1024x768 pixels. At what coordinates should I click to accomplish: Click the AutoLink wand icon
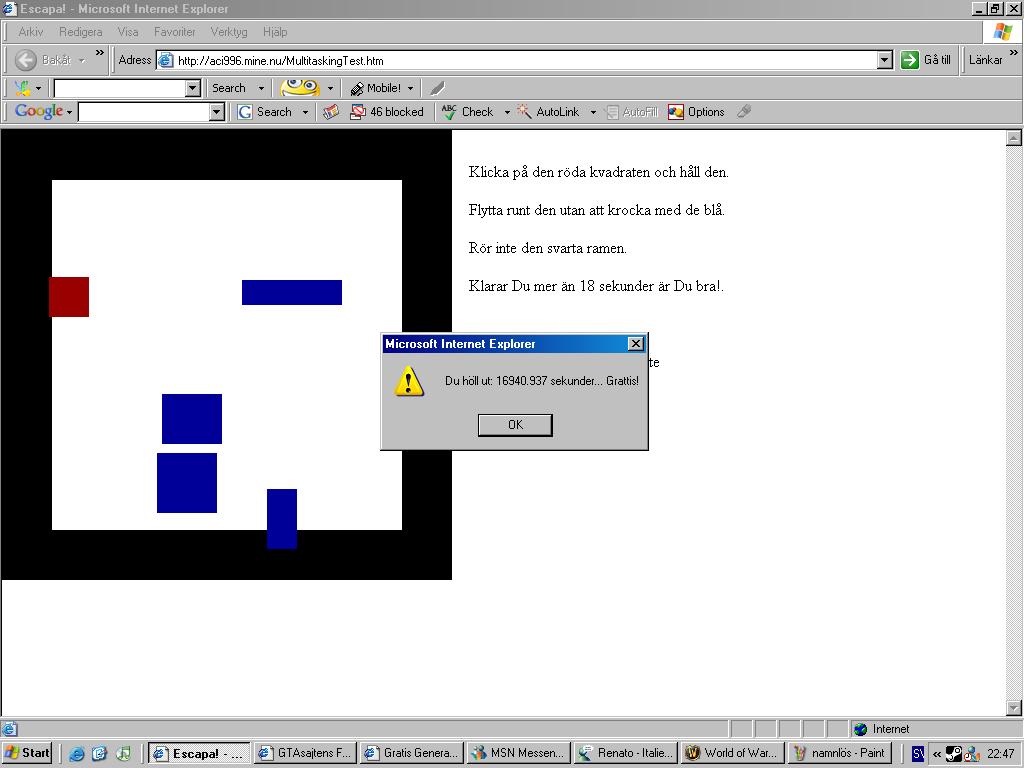point(524,112)
